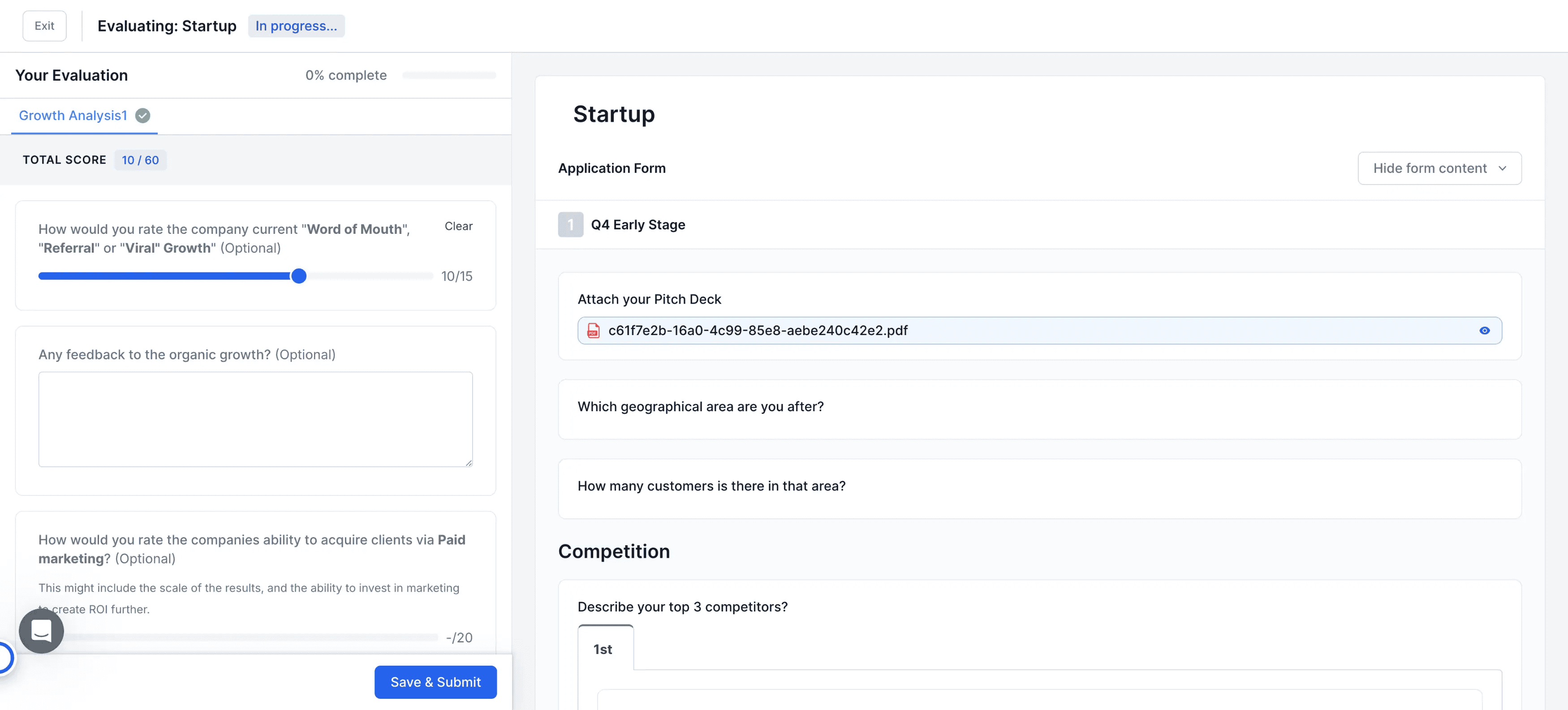Select the 1st competitor tab
The width and height of the screenshot is (1568, 710).
[x=603, y=649]
